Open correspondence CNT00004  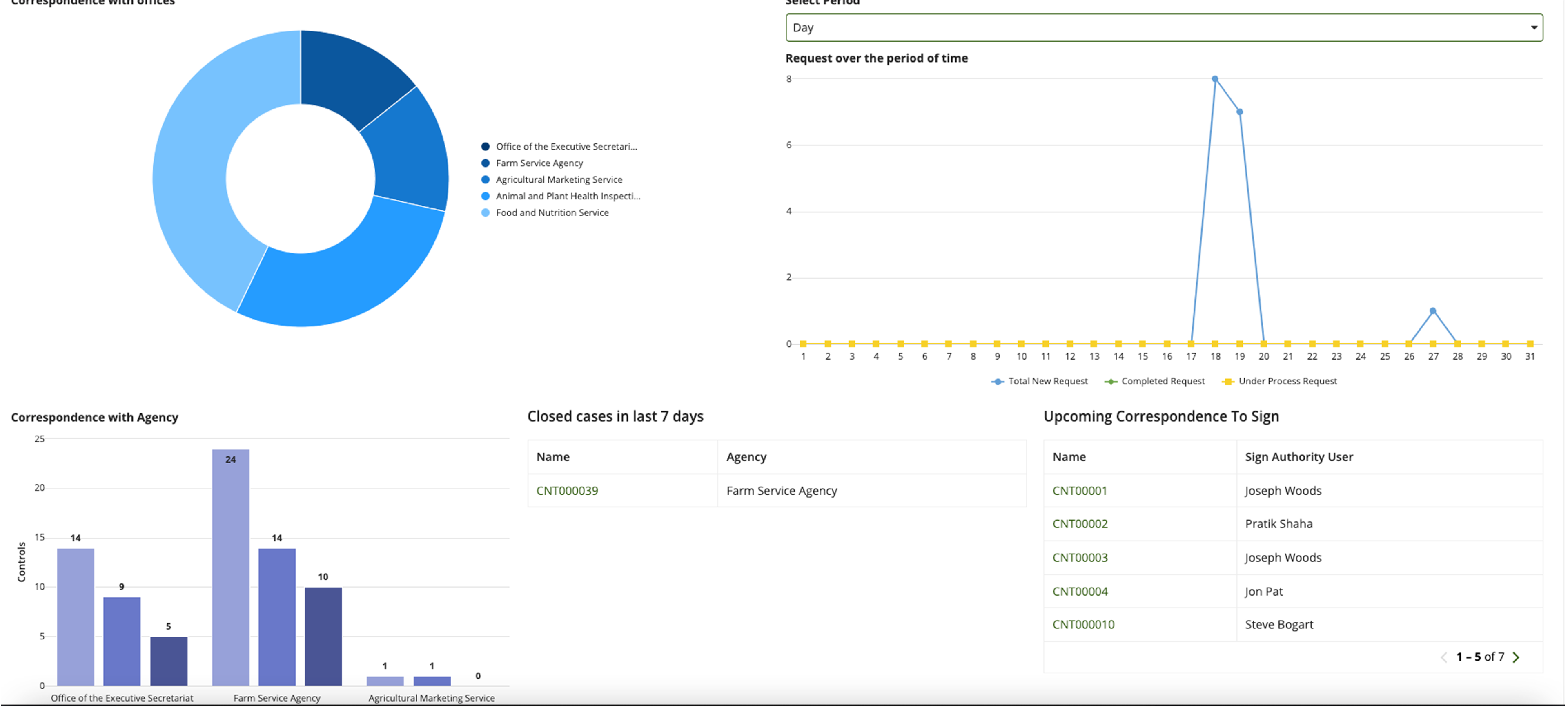pos(1080,591)
